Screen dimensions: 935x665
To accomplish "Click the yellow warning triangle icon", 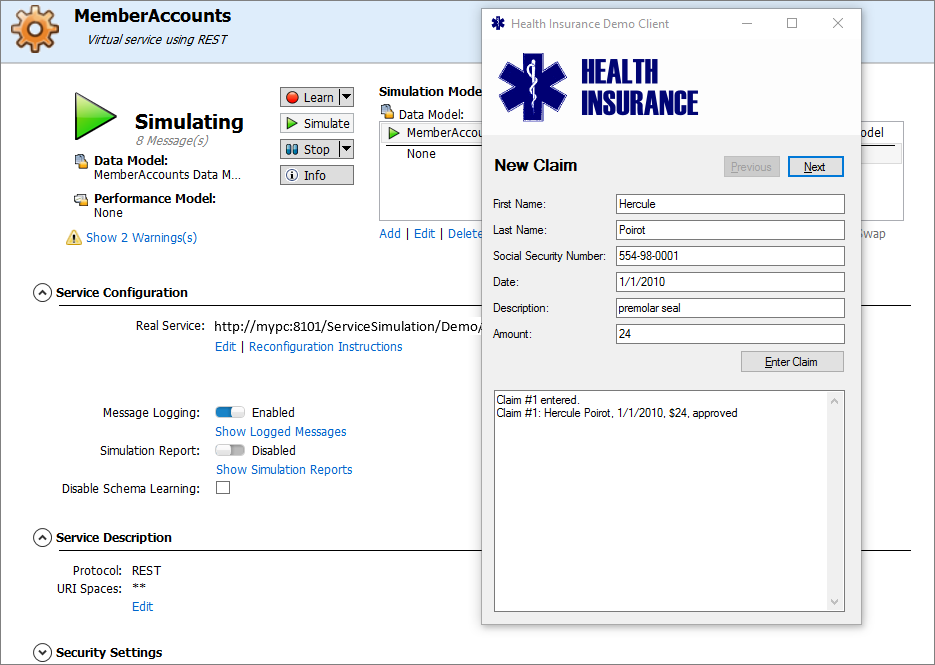I will [x=73, y=238].
